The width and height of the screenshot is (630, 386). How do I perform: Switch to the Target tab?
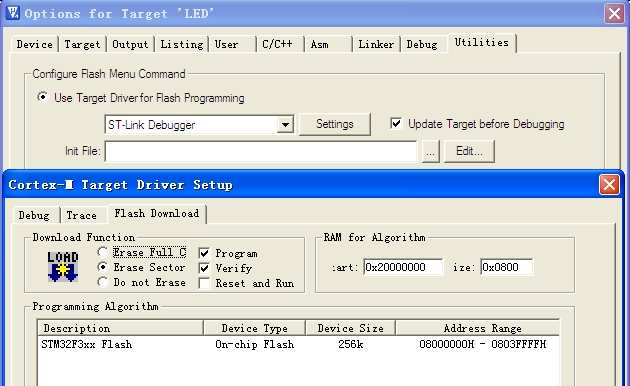point(82,44)
